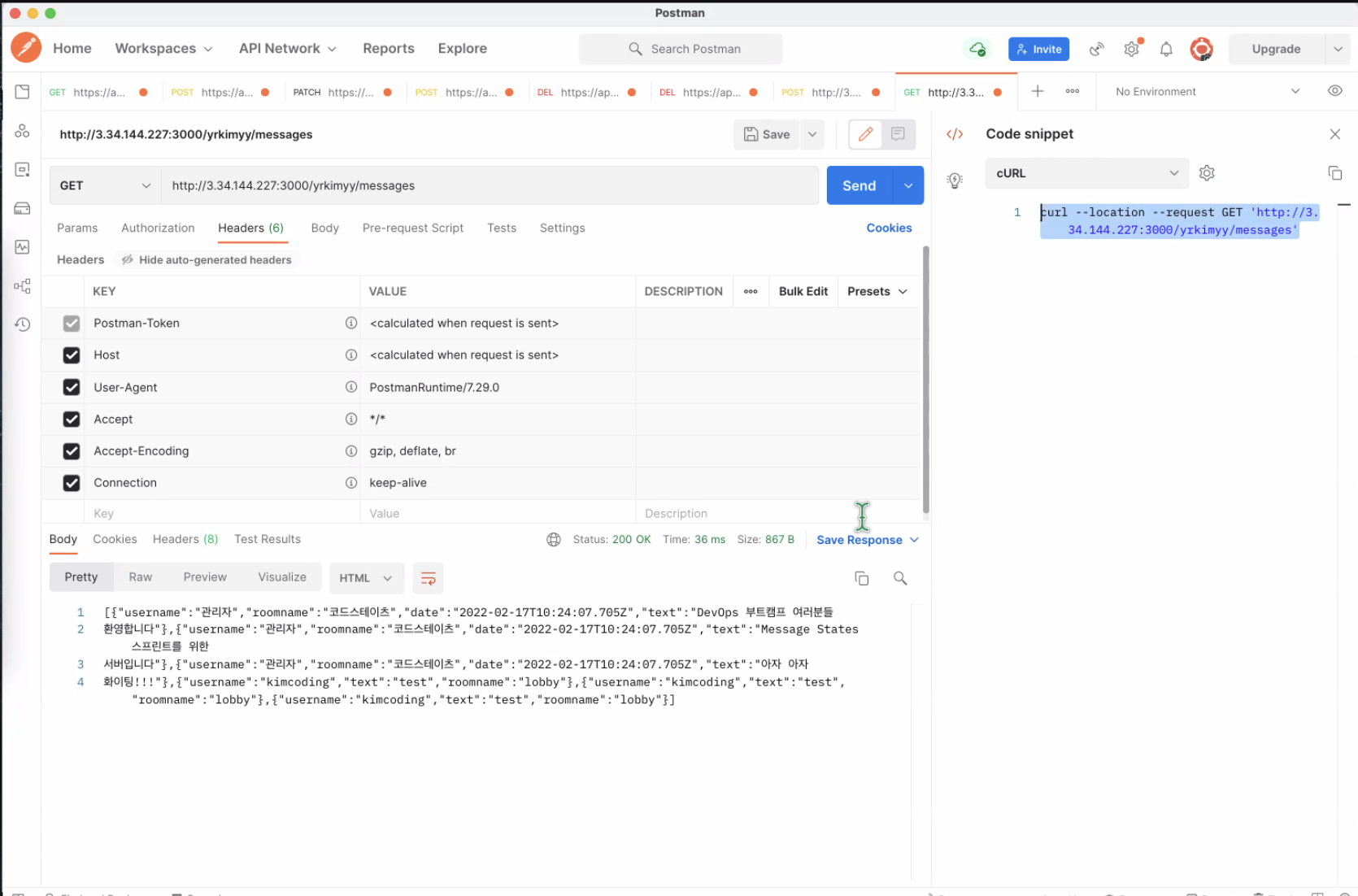1358x896 pixels.
Task: Open the HTML response format dropdown
Action: tap(366, 578)
